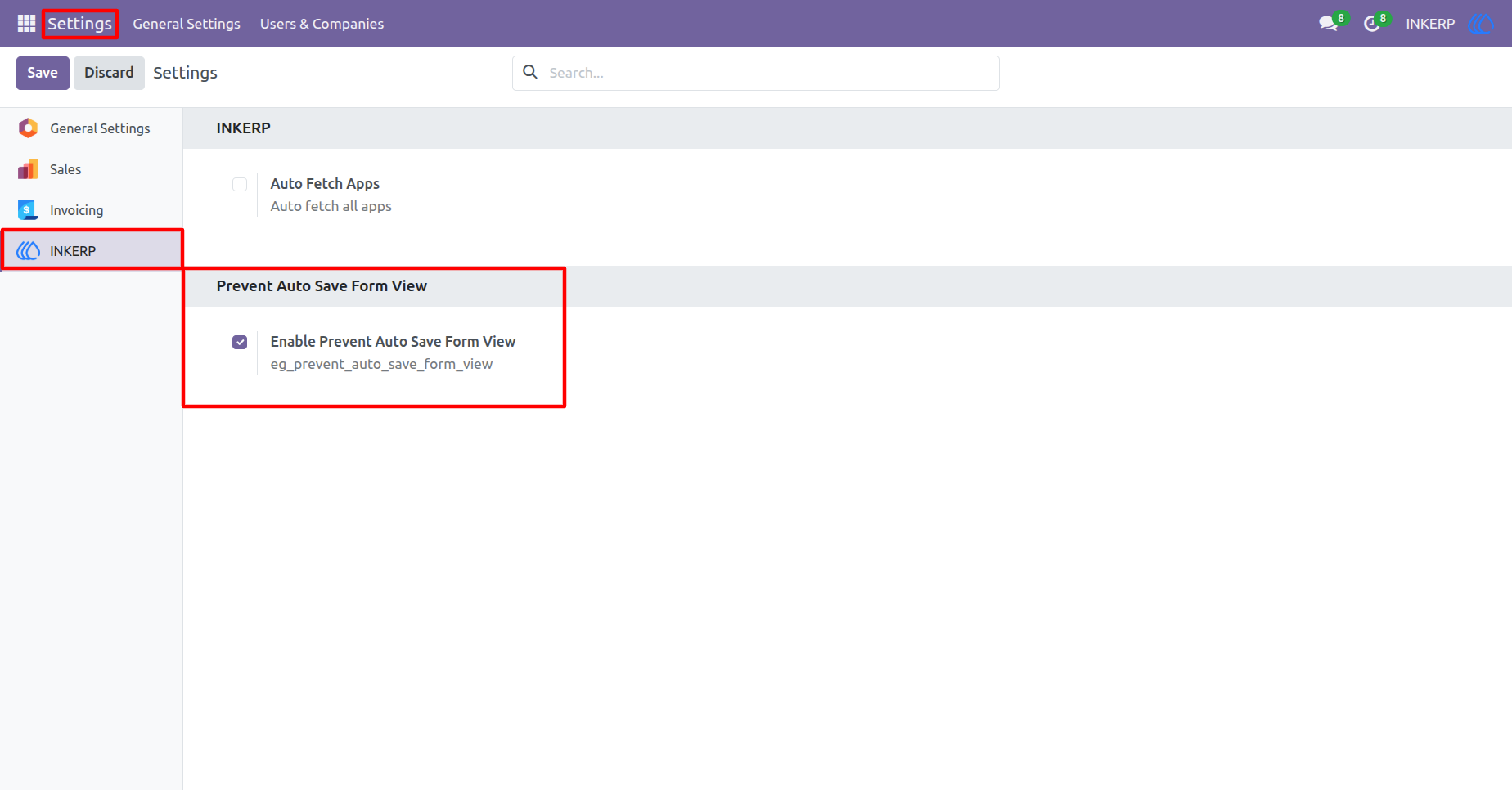Open the INKERP user account menu
Screen dimensions: 1512x790
pyautogui.click(x=1448, y=24)
